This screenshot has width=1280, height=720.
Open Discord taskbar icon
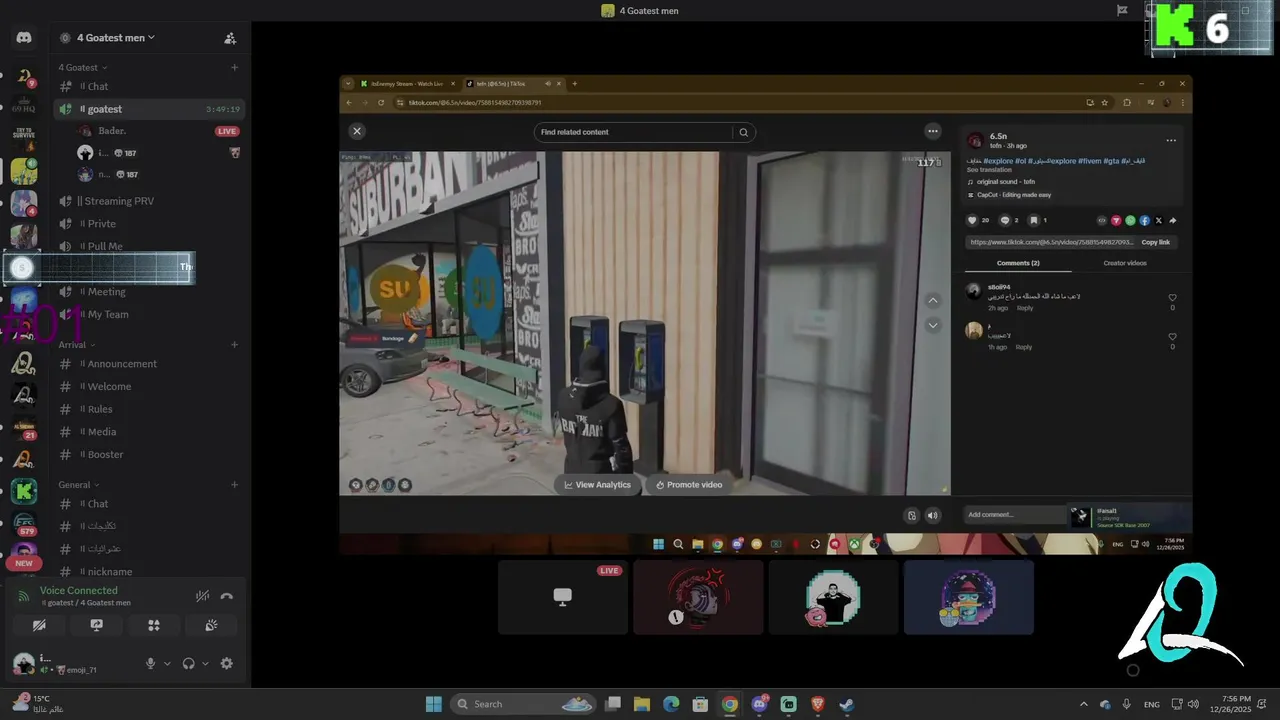point(759,704)
